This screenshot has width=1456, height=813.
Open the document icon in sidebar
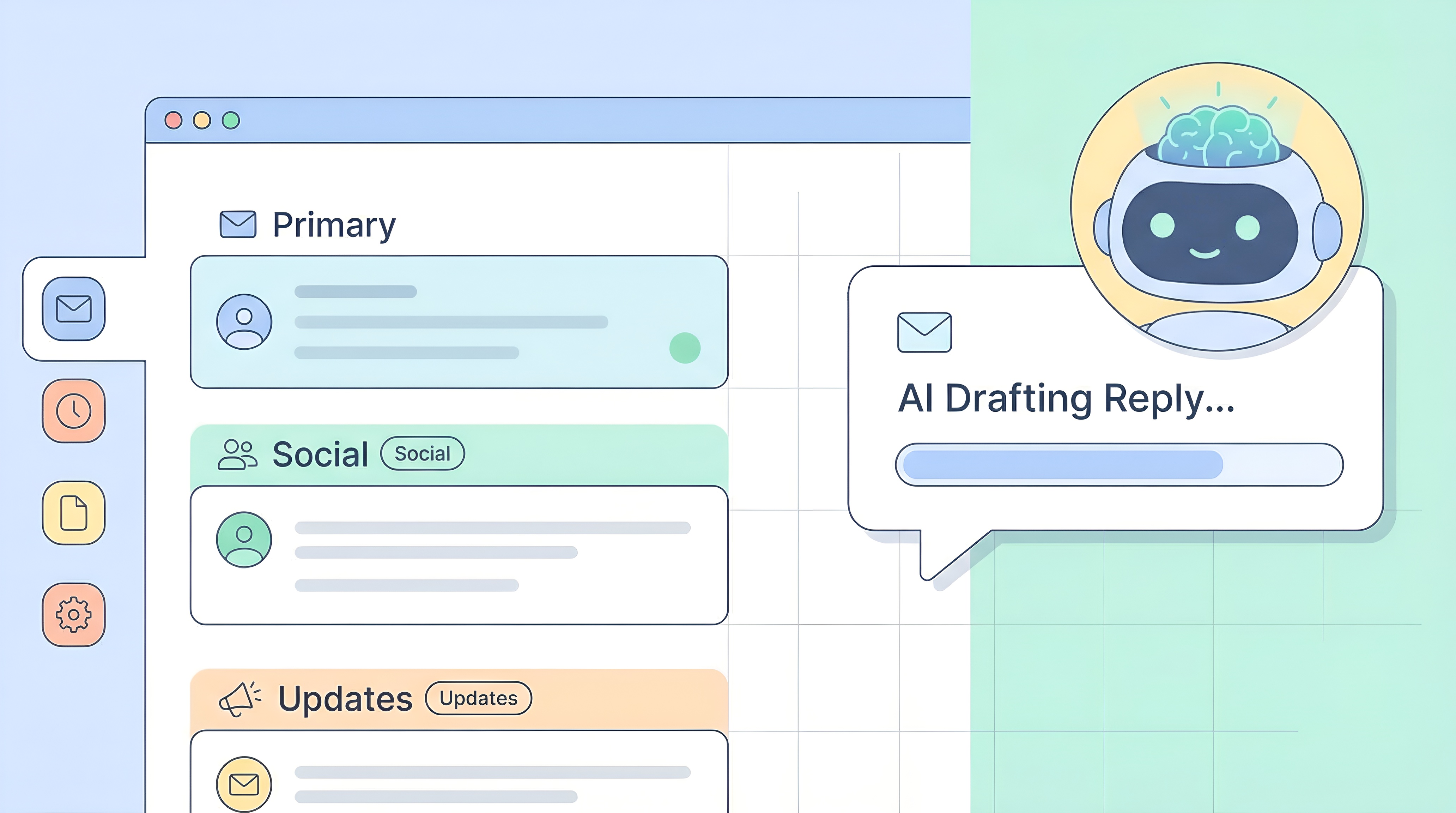[73, 513]
